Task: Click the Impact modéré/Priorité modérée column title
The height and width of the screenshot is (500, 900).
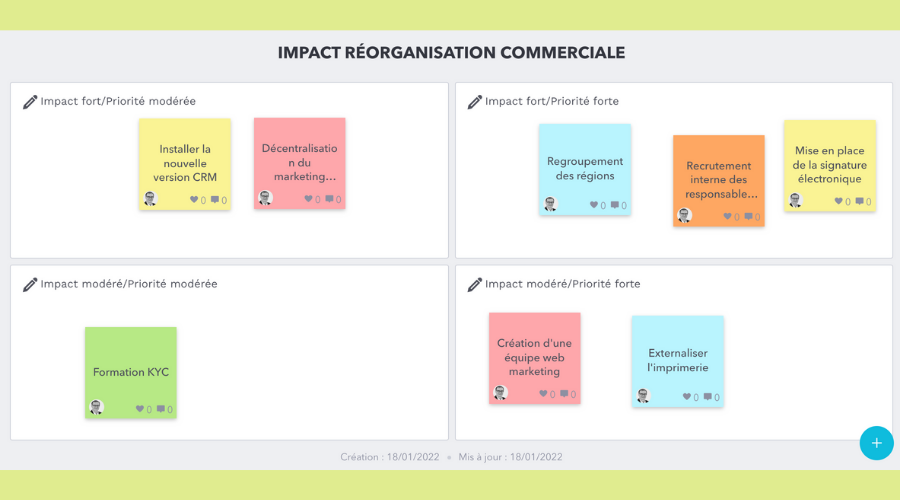Action: pyautogui.click(x=129, y=284)
